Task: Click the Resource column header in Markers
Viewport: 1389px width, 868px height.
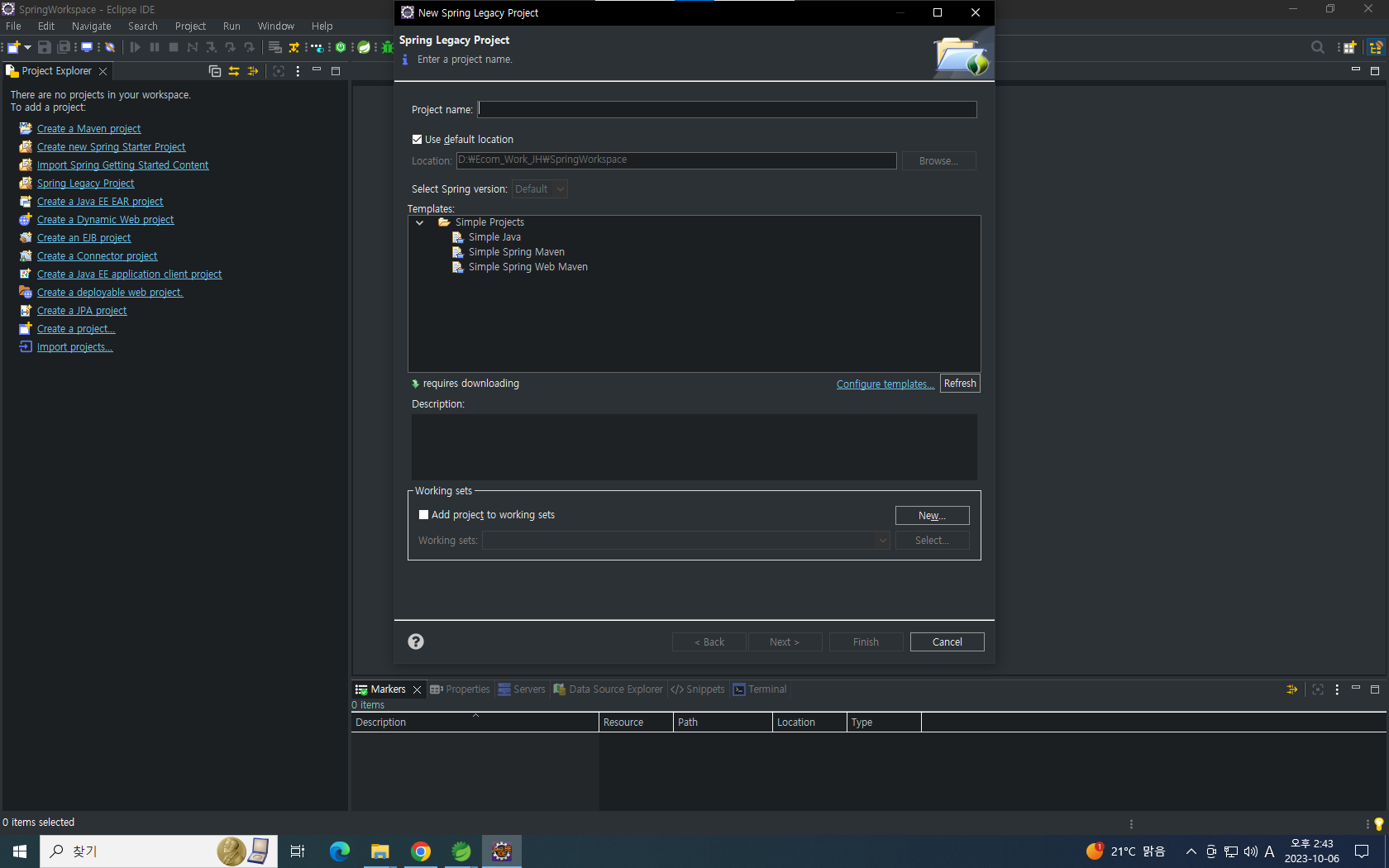Action: pos(636,723)
